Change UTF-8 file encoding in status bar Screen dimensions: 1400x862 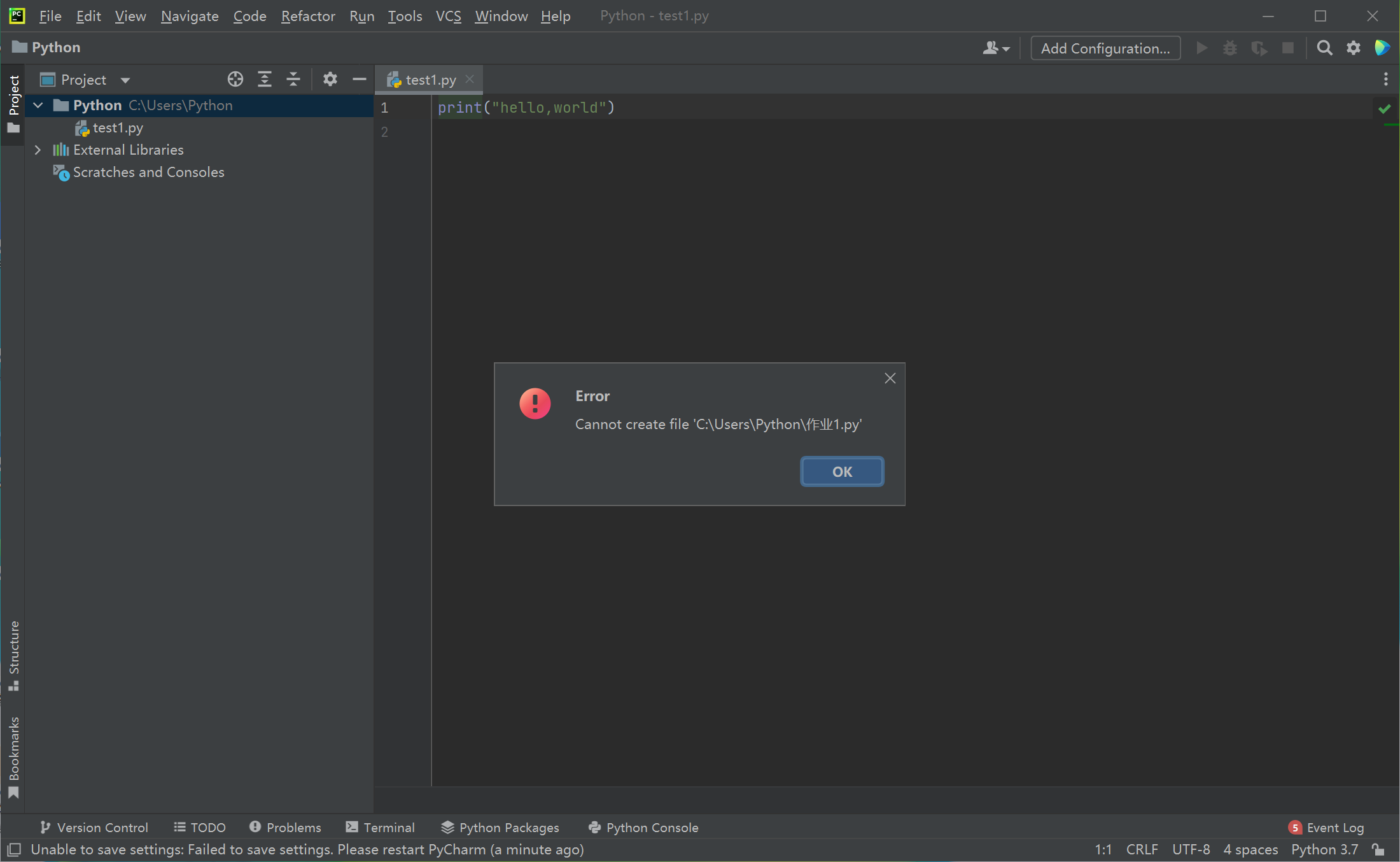1191,849
